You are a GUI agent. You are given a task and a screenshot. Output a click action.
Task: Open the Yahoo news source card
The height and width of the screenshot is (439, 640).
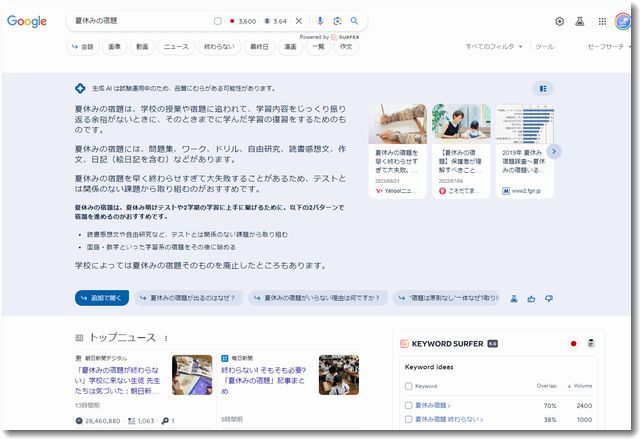(398, 151)
